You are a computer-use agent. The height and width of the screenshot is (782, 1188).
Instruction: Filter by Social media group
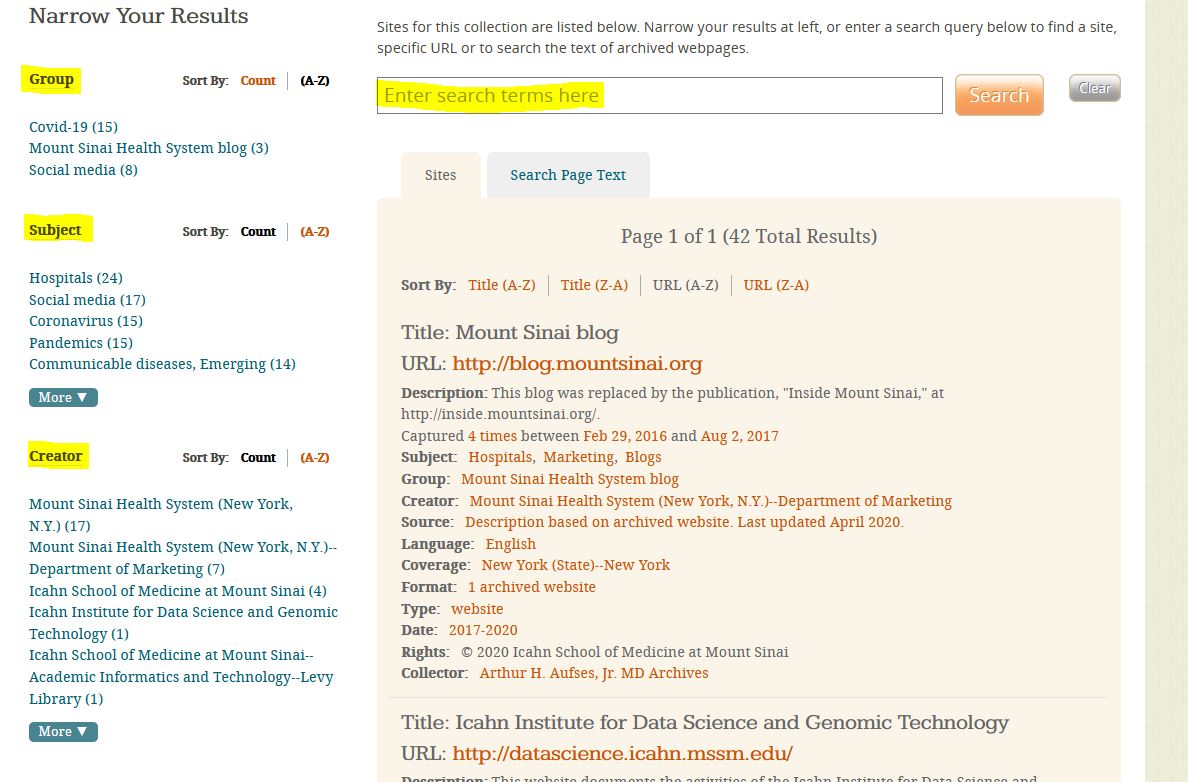(x=83, y=170)
